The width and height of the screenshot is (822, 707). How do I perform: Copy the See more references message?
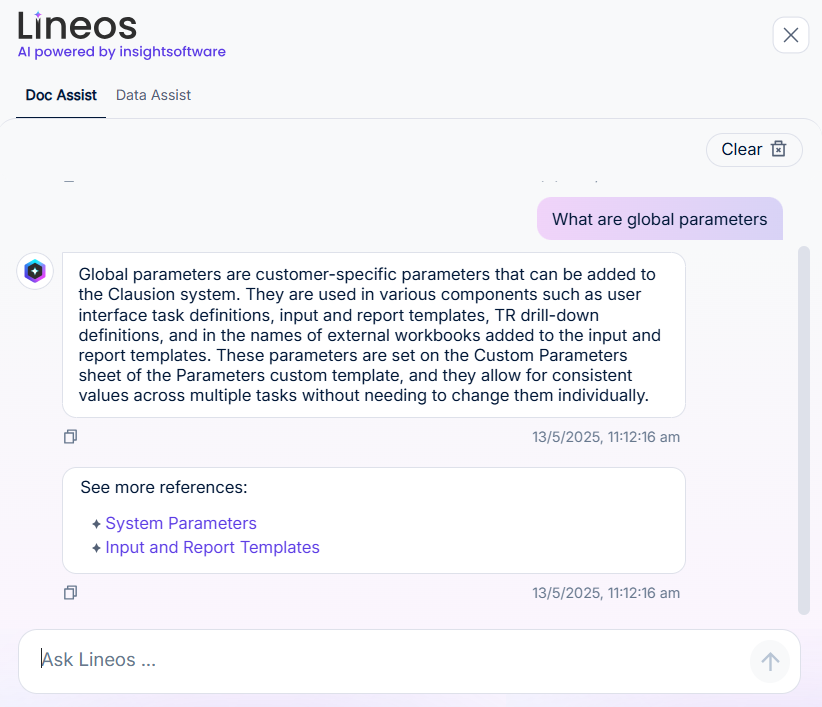click(70, 593)
